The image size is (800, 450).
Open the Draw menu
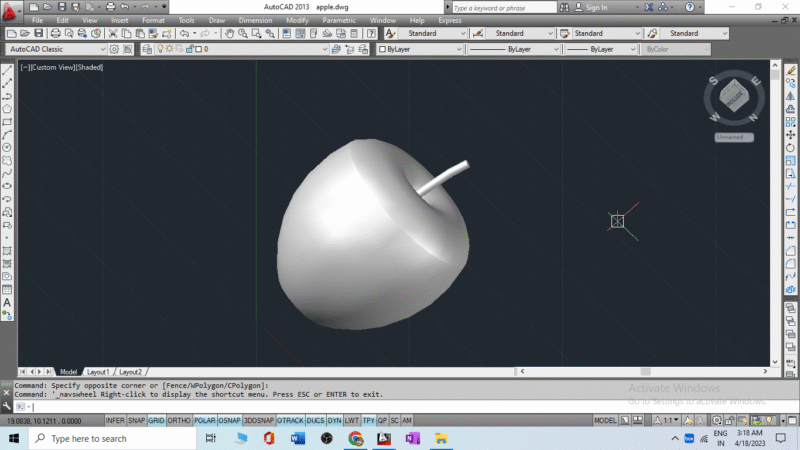217,20
